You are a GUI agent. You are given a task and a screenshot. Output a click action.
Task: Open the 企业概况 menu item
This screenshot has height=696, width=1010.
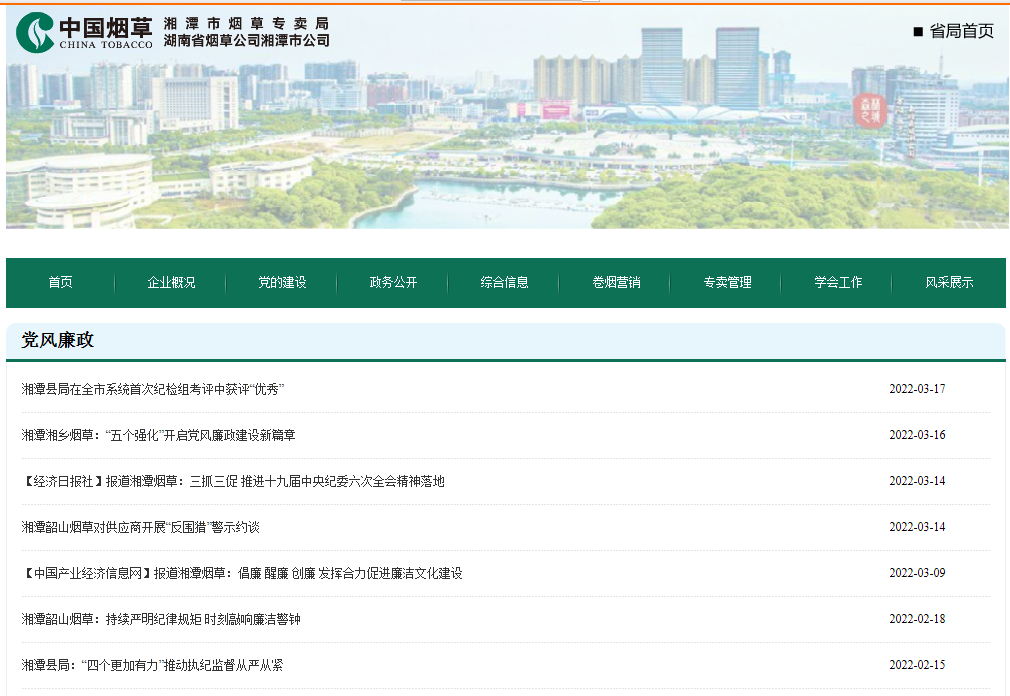click(x=171, y=283)
